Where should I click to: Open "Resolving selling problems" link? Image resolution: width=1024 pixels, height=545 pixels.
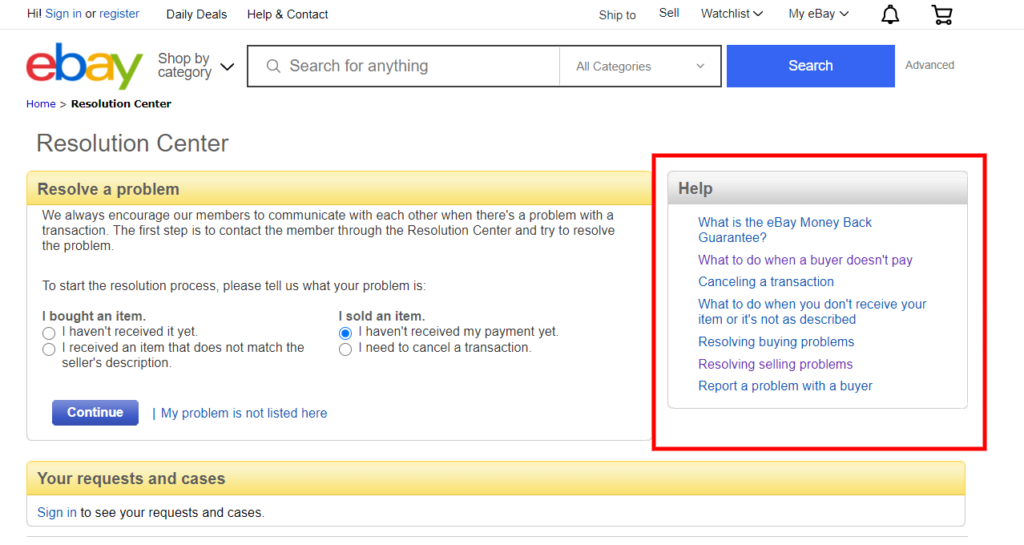[775, 364]
